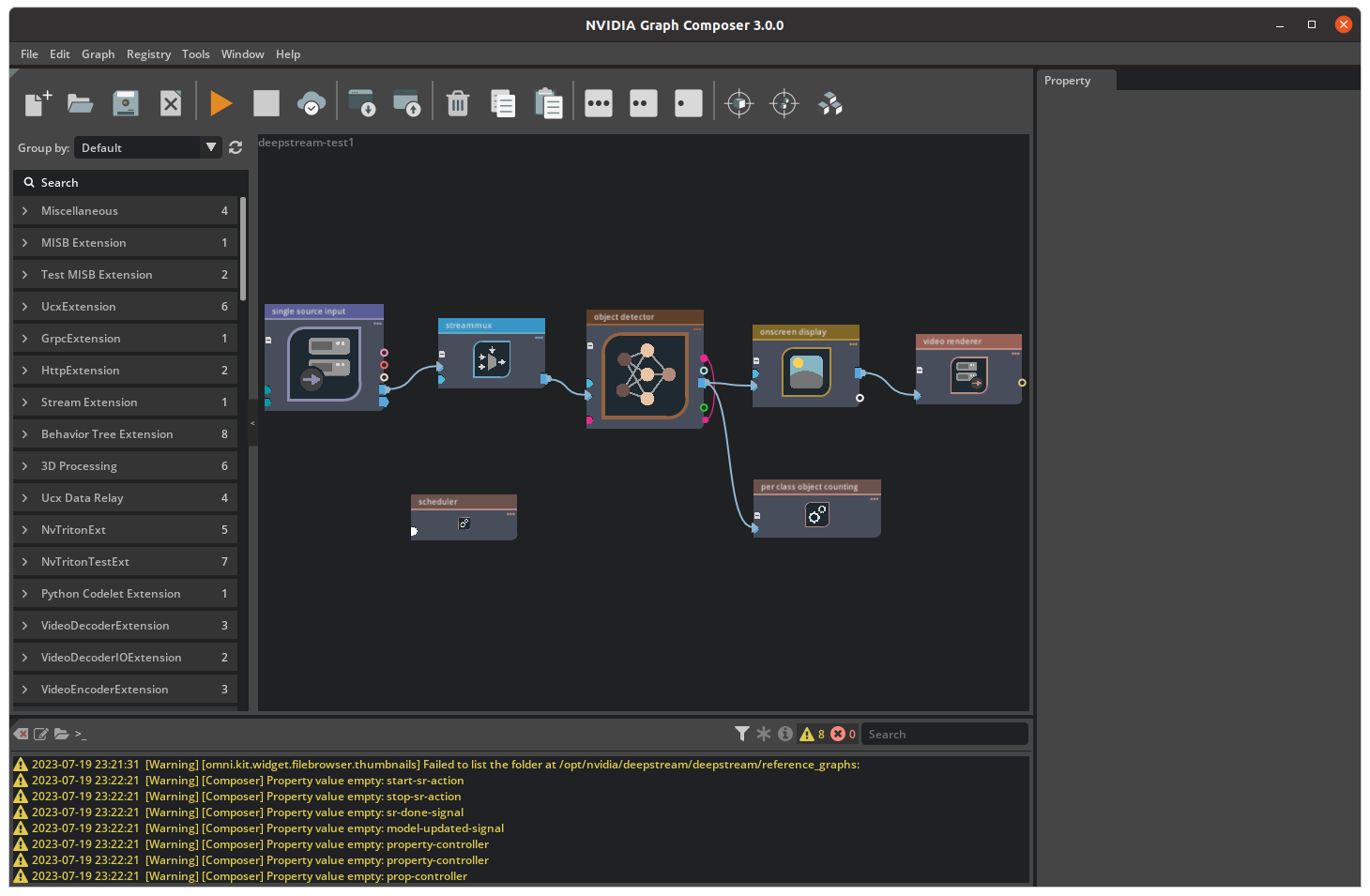Select the NvTritonExt row
This screenshot has width=1370, height=896.
126,530
